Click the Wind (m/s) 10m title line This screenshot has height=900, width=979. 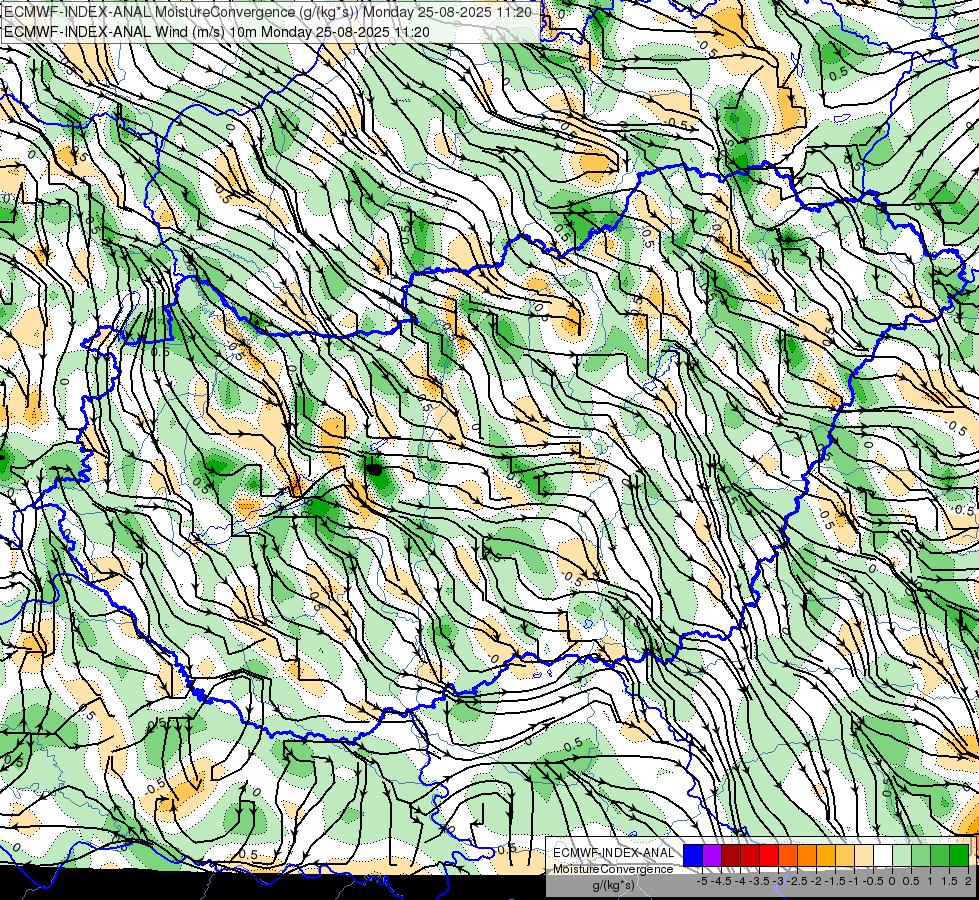(217, 32)
